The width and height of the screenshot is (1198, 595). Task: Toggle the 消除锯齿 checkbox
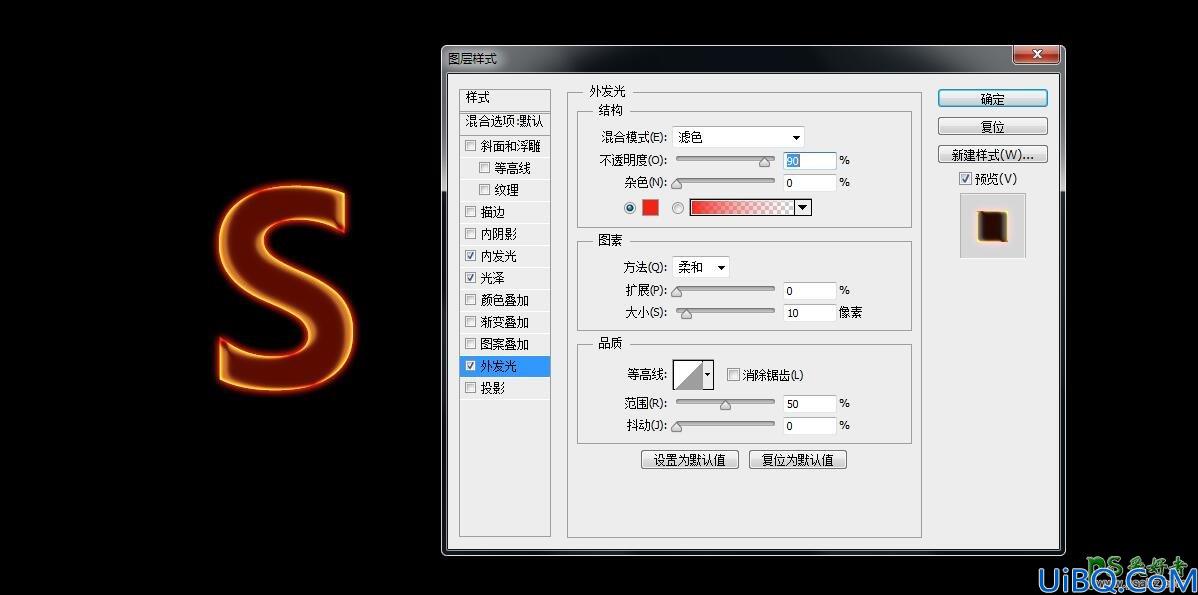(733, 375)
